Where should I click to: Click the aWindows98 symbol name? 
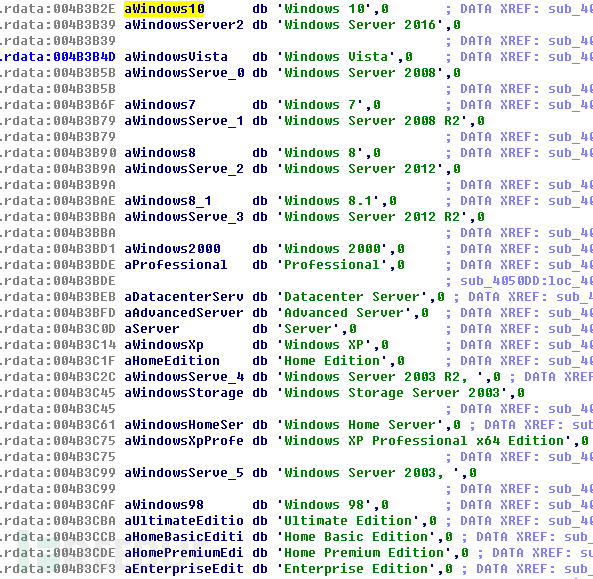coord(164,505)
